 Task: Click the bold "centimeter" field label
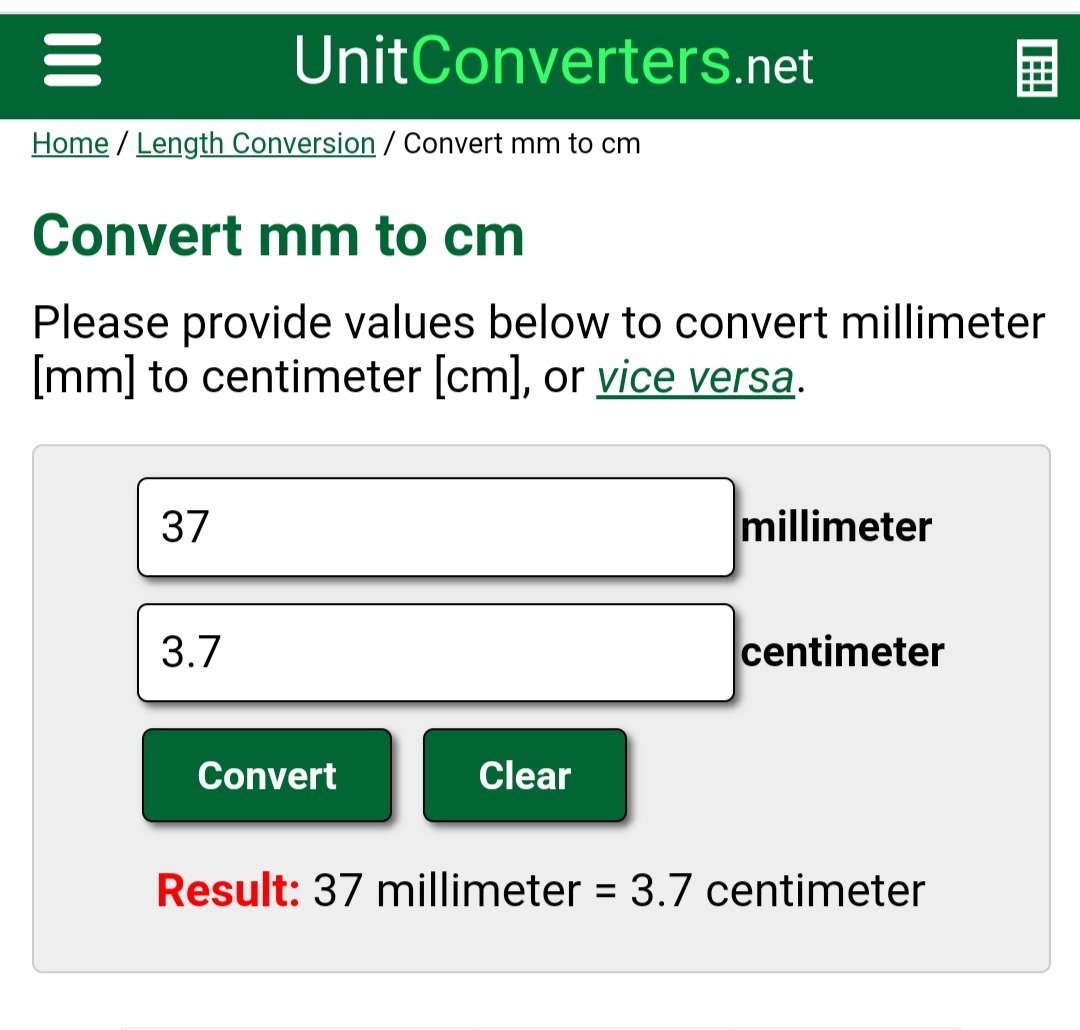842,652
